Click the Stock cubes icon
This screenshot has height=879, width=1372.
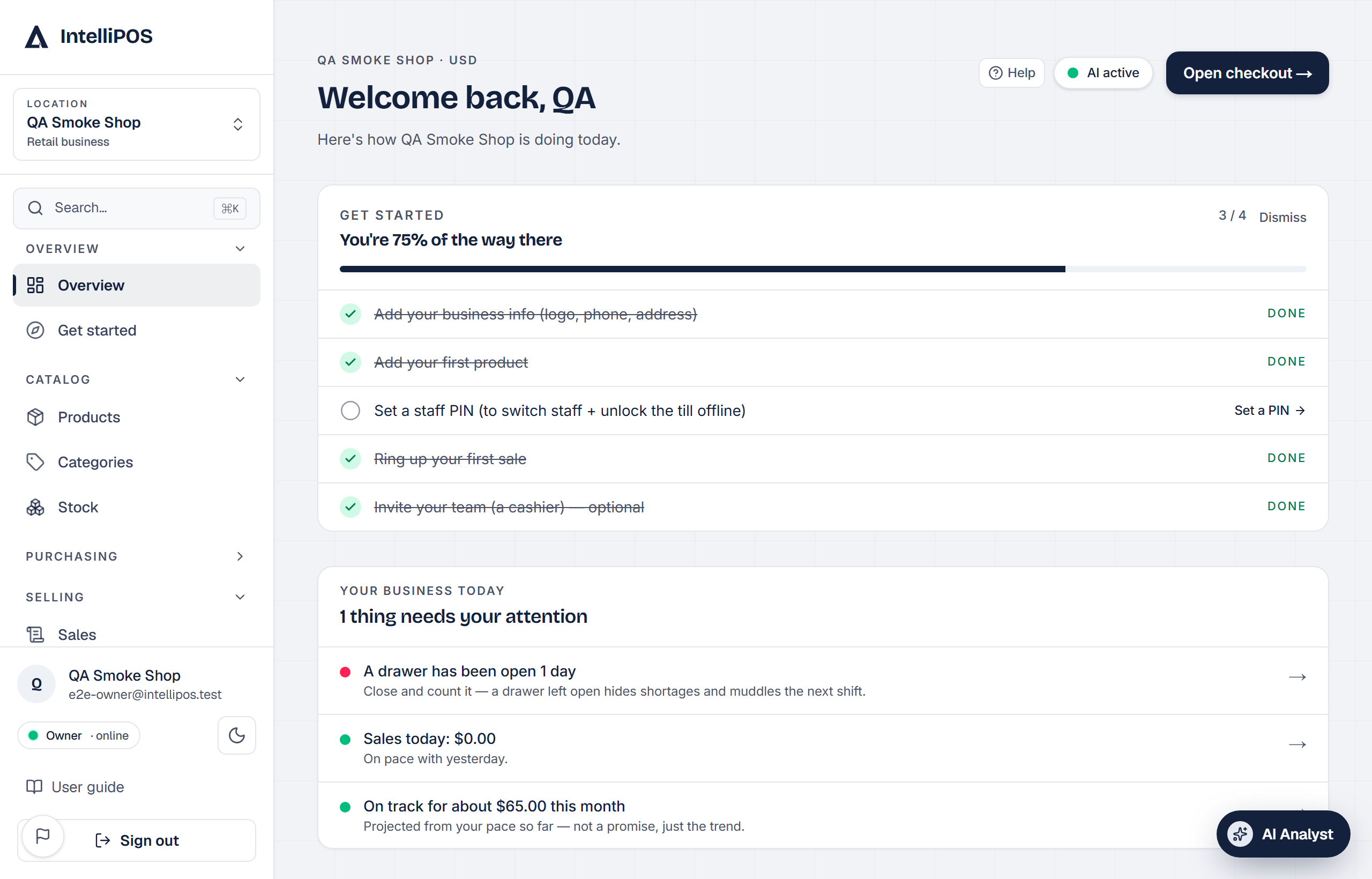coord(35,507)
